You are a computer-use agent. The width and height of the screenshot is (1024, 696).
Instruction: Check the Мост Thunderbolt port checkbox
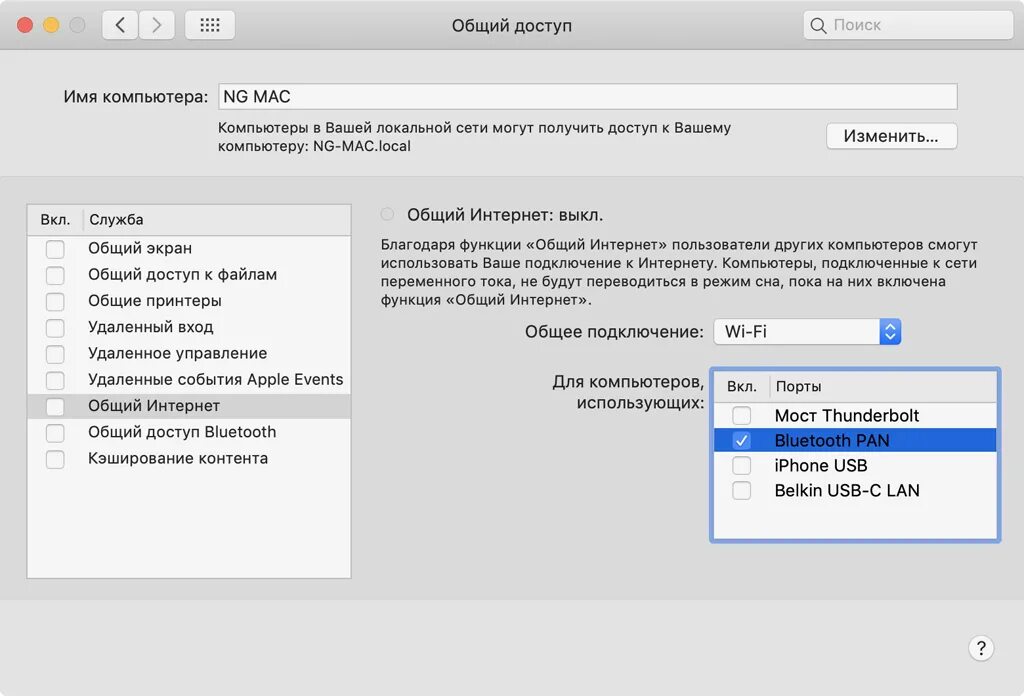click(x=741, y=416)
